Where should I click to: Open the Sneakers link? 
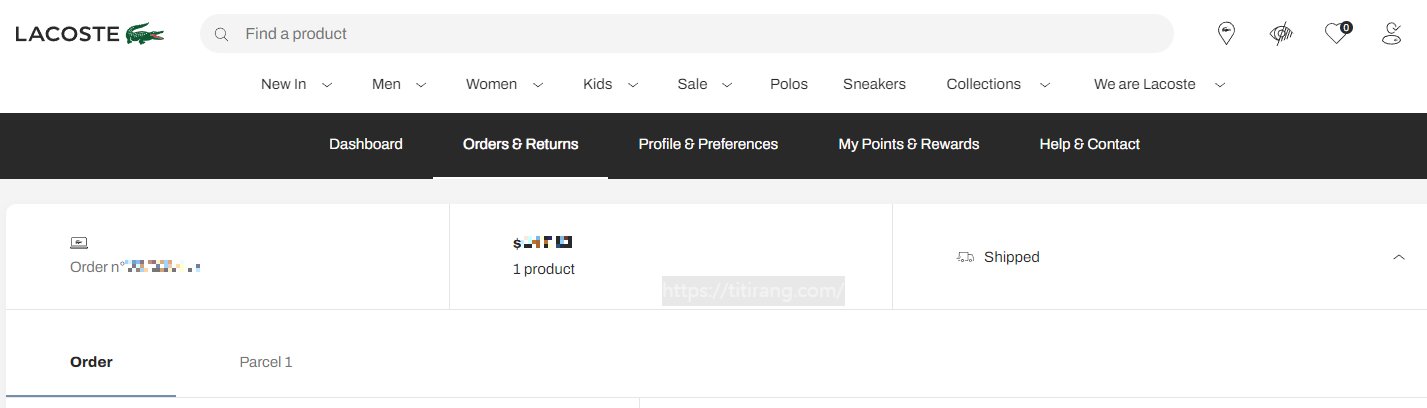[x=874, y=84]
